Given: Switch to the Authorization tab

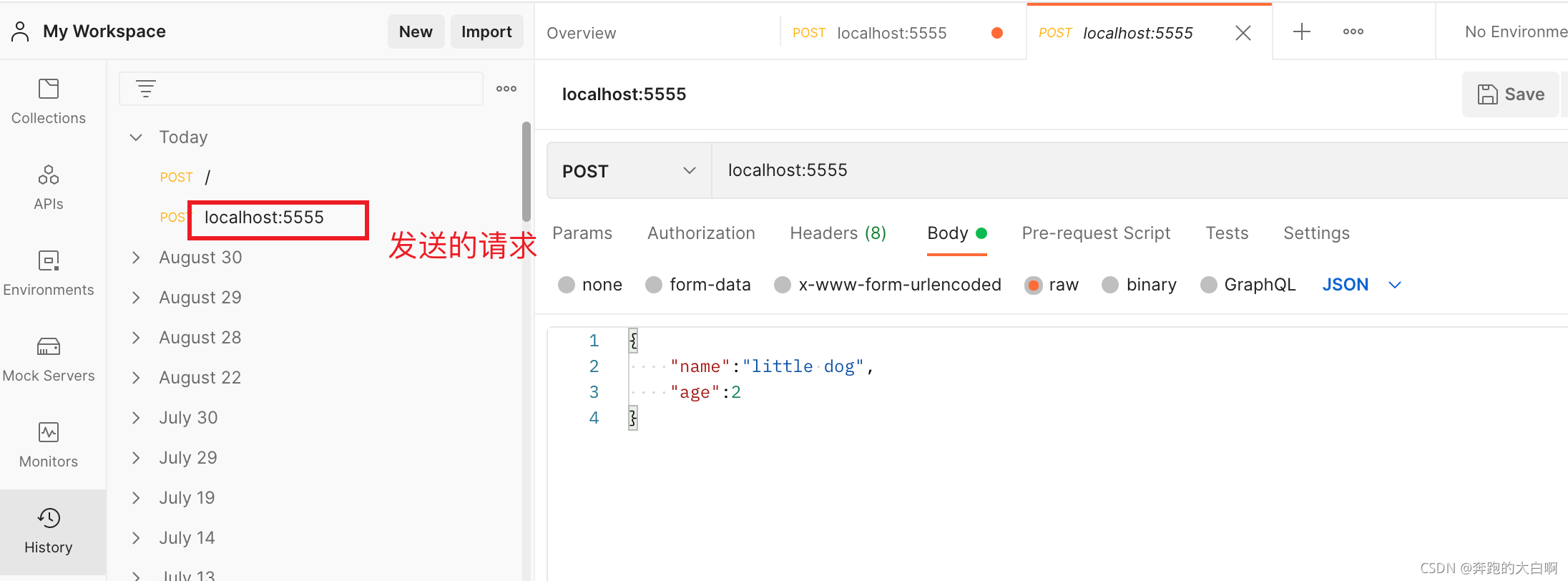Looking at the screenshot, I should tap(701, 233).
